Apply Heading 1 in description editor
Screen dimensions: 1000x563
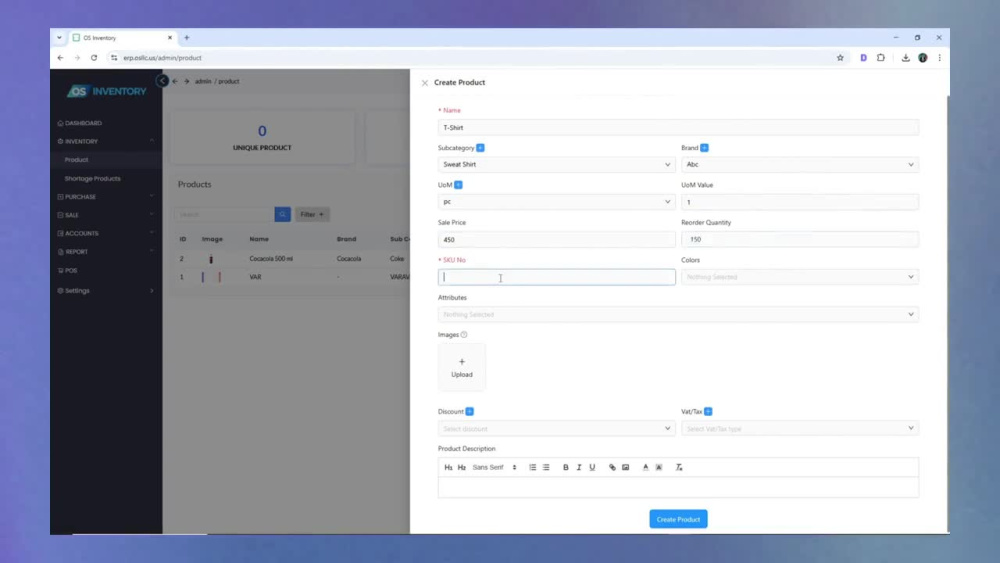448,467
